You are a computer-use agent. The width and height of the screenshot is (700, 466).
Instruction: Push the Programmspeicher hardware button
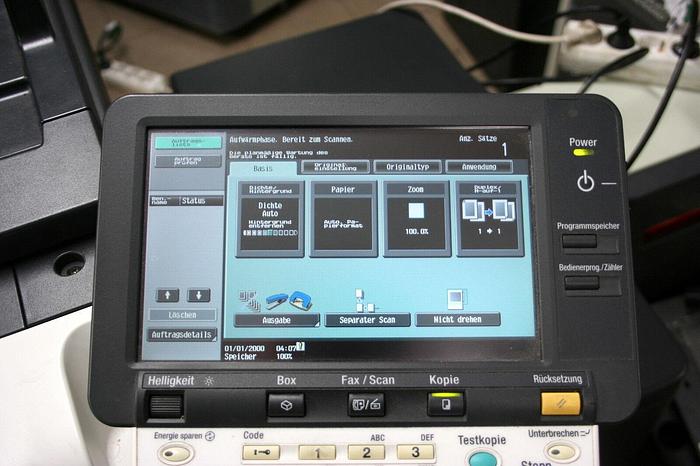click(x=579, y=241)
